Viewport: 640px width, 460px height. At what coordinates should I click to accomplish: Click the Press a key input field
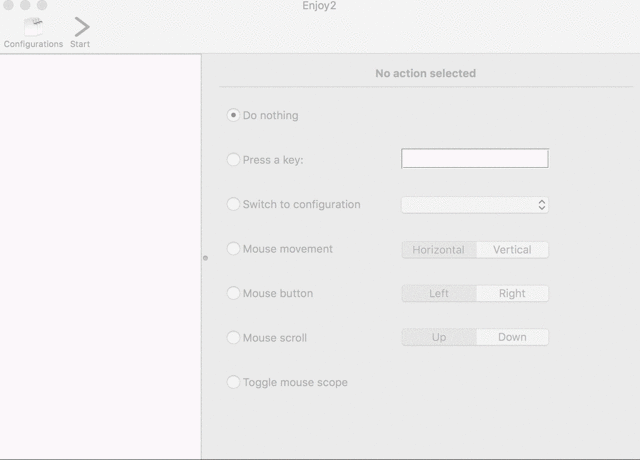pos(475,158)
